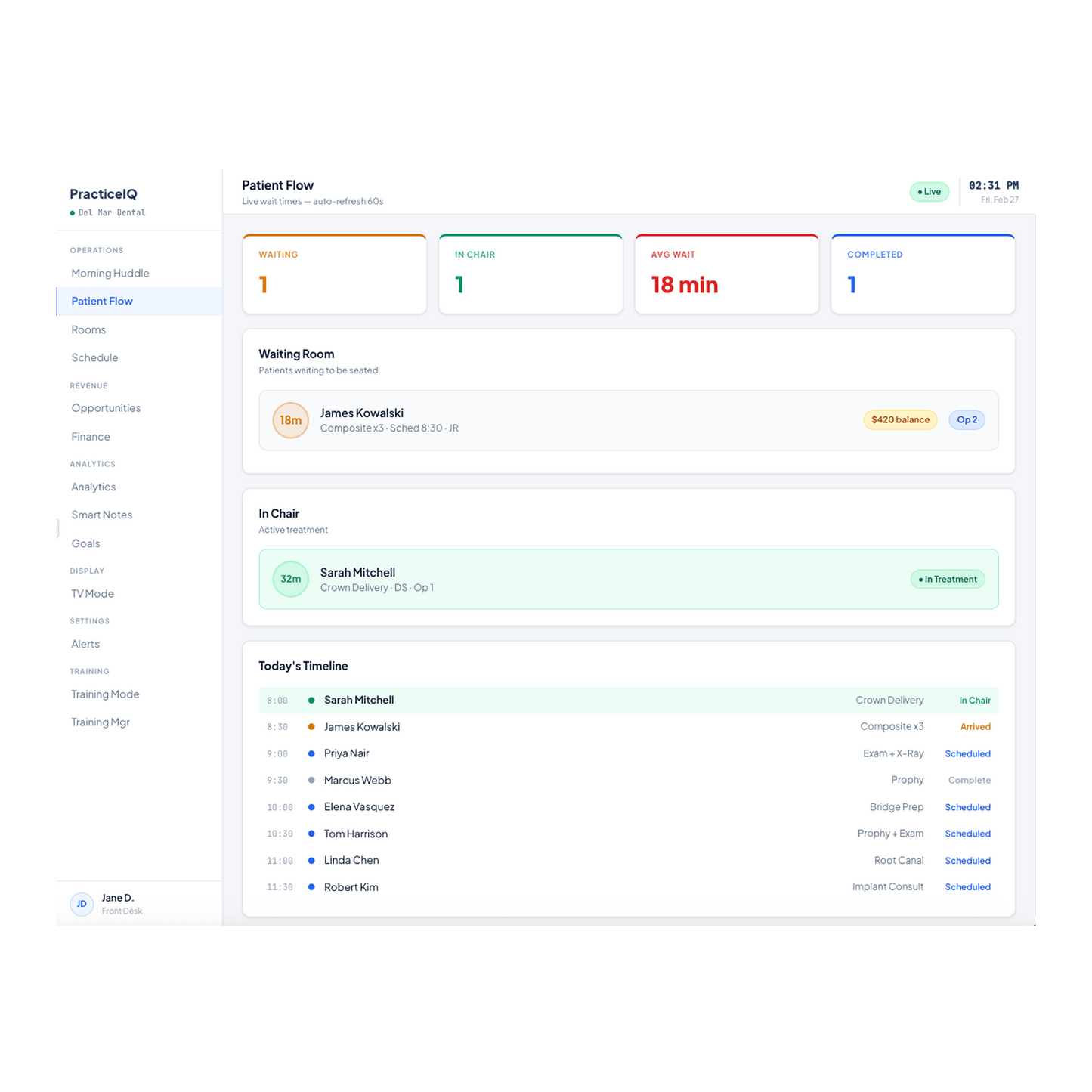The height and width of the screenshot is (1092, 1092).
Task: Open the Waiting stat card
Action: pyautogui.click(x=334, y=274)
